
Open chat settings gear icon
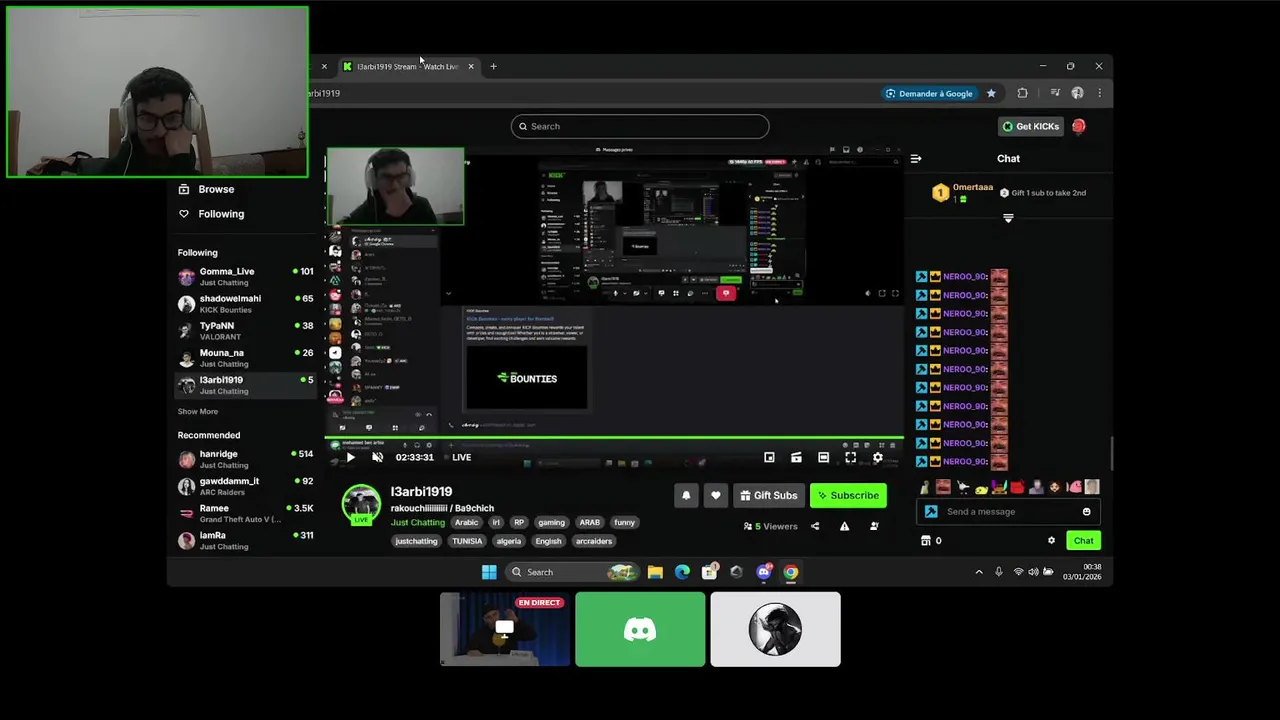pyautogui.click(x=1051, y=540)
